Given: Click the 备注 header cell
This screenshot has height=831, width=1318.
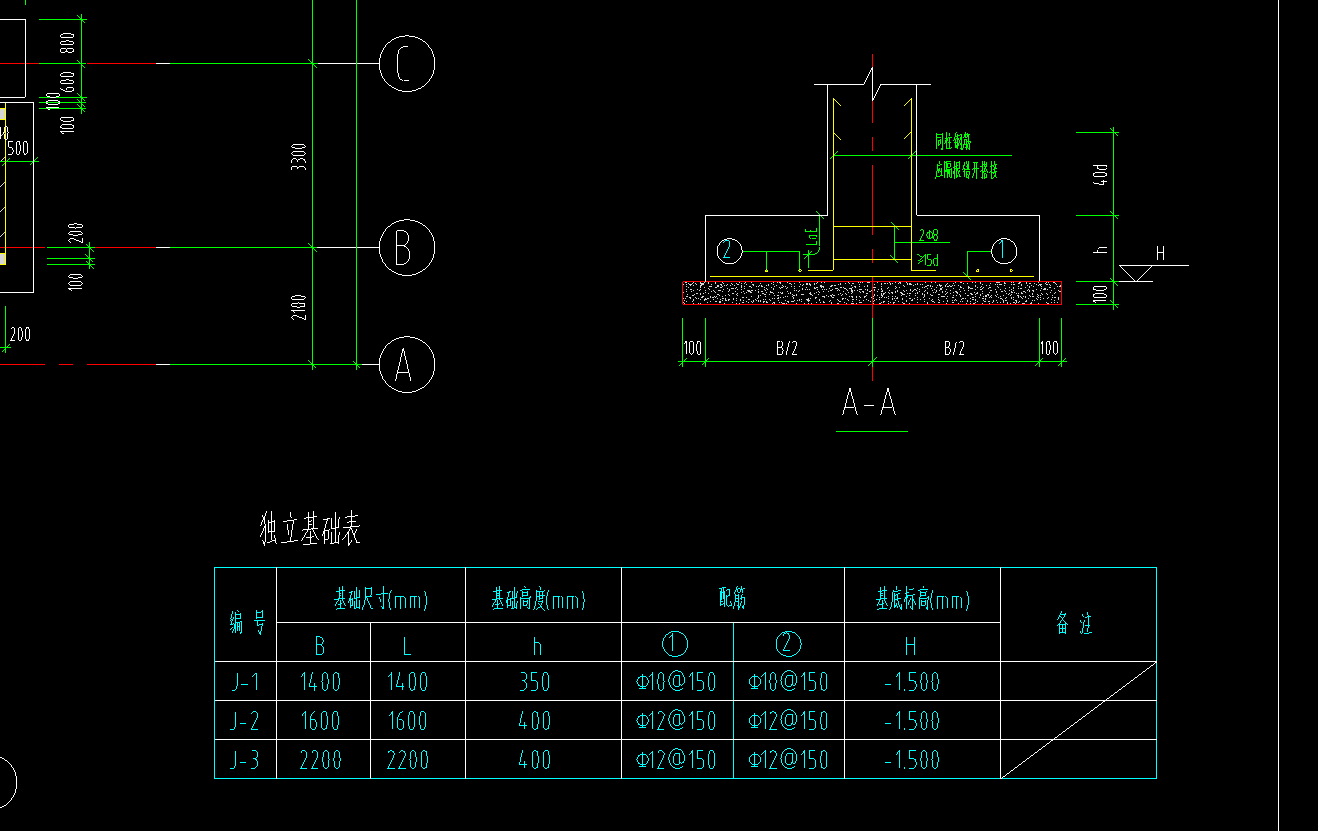Looking at the screenshot, I should point(1075,625).
